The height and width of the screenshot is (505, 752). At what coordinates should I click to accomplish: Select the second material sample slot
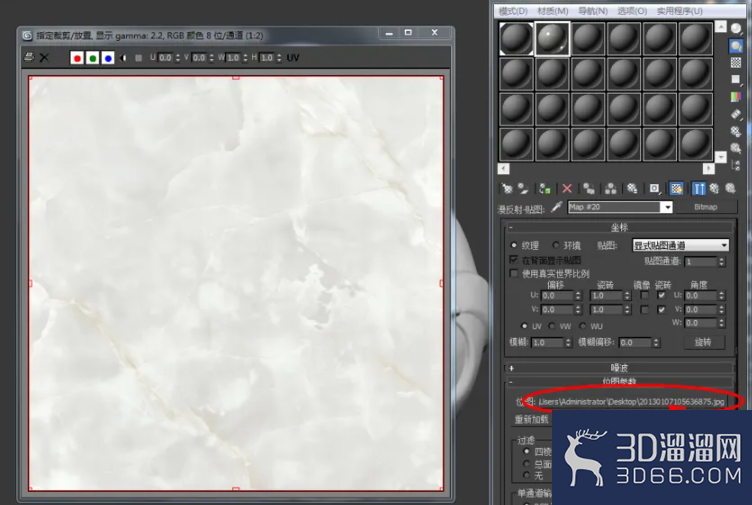point(552,38)
